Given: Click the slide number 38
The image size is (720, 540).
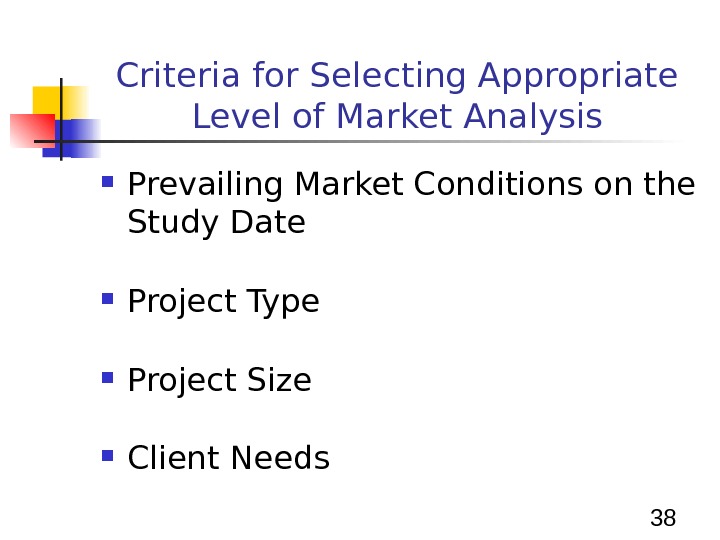Looking at the screenshot, I should tap(663, 518).
